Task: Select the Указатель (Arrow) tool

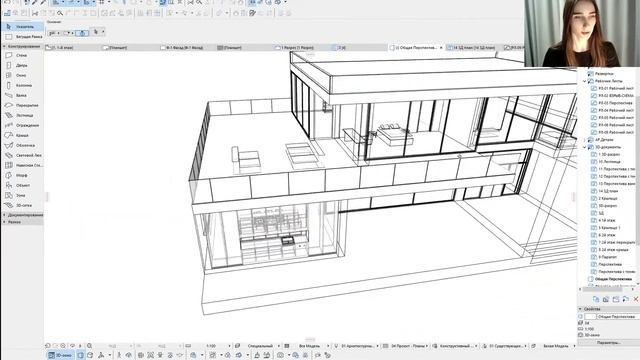Action: [x=22, y=27]
